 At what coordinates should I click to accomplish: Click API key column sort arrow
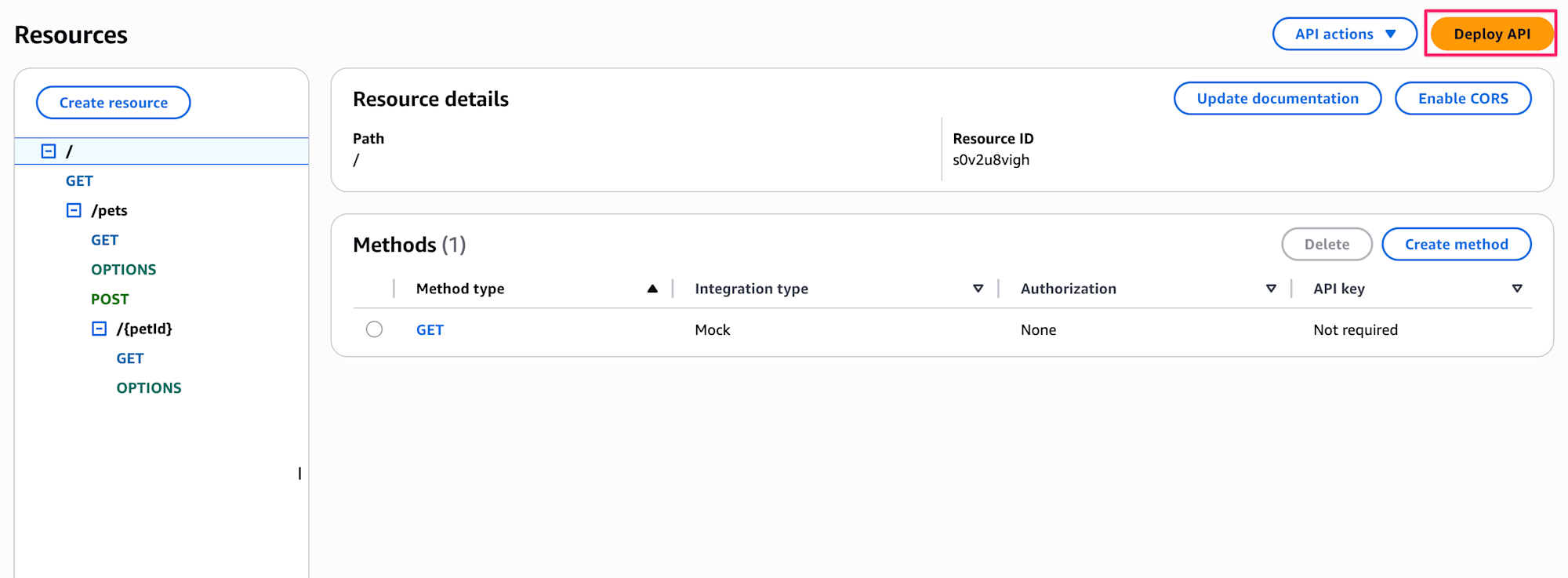[x=1517, y=289]
